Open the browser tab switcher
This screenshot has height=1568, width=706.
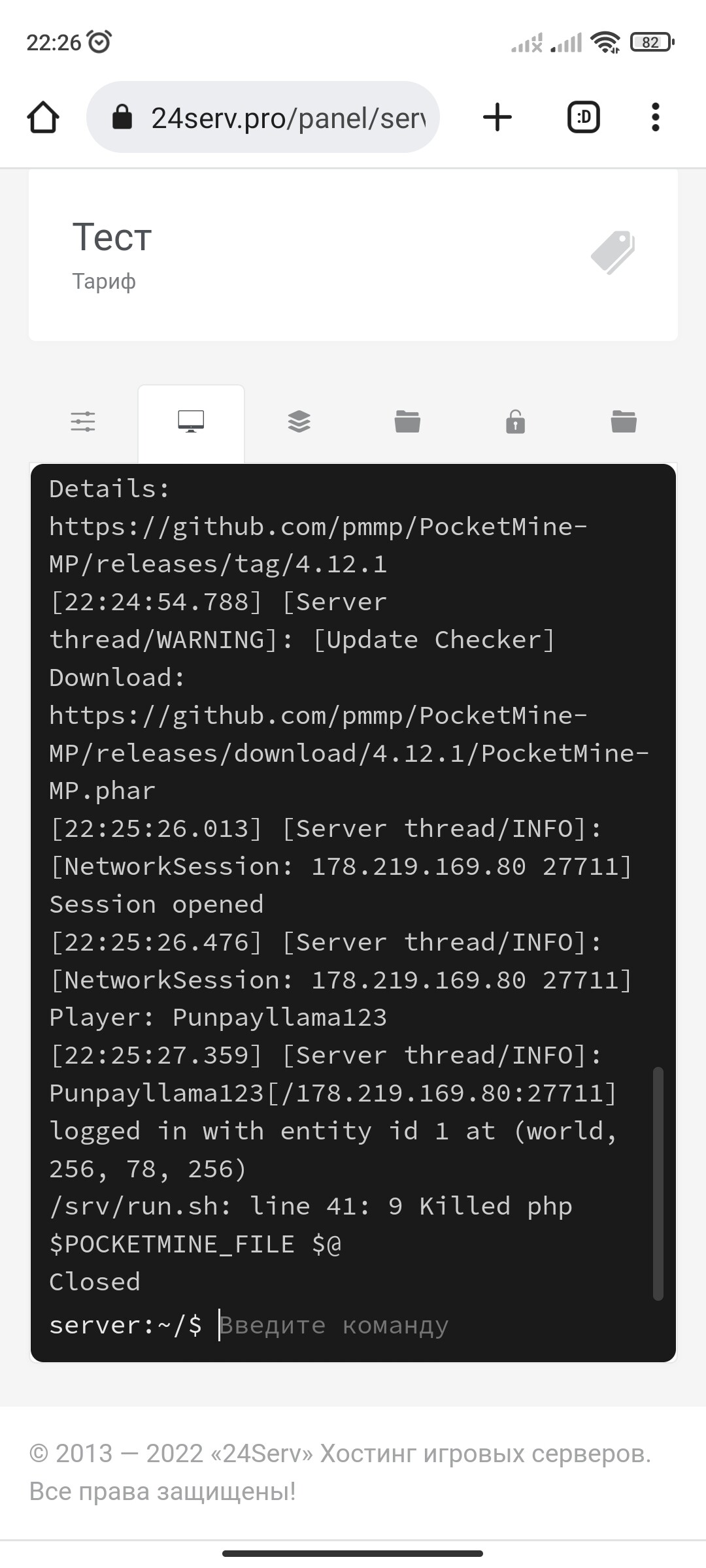pos(583,118)
